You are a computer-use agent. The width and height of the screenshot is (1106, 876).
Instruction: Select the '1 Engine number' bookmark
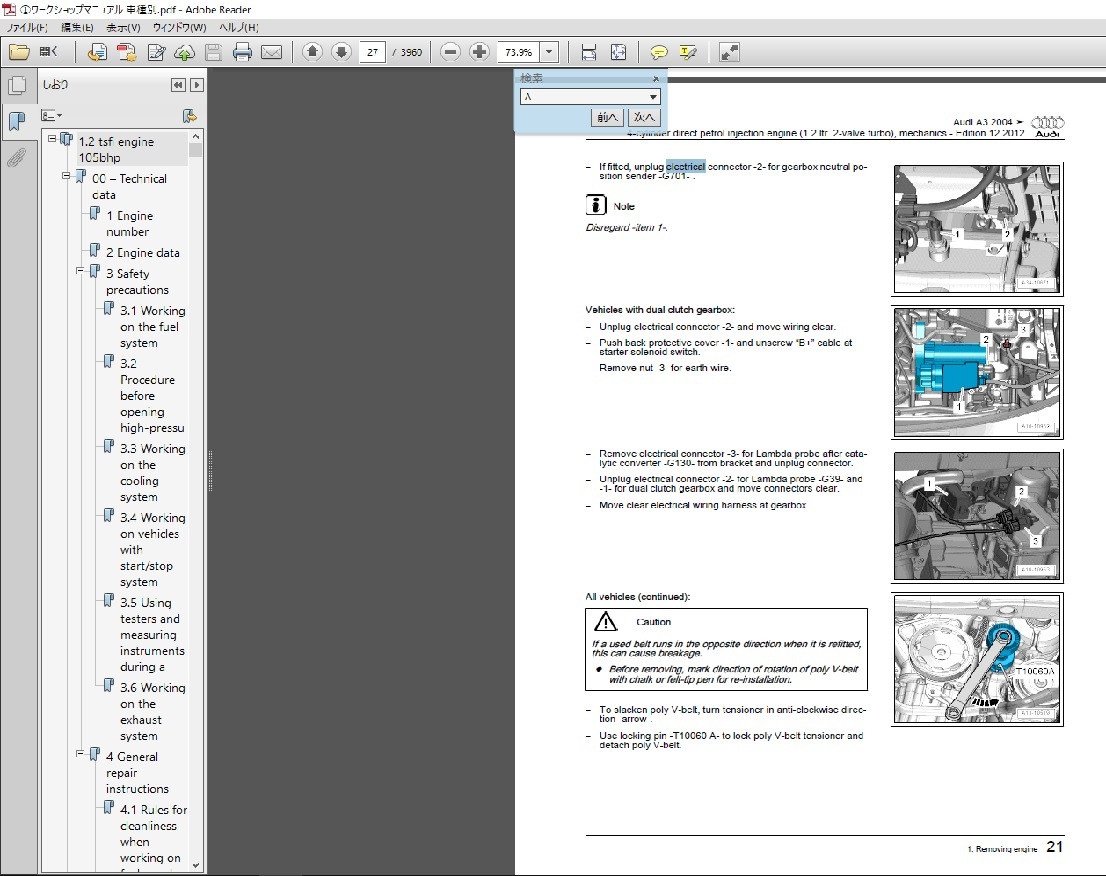coord(129,224)
